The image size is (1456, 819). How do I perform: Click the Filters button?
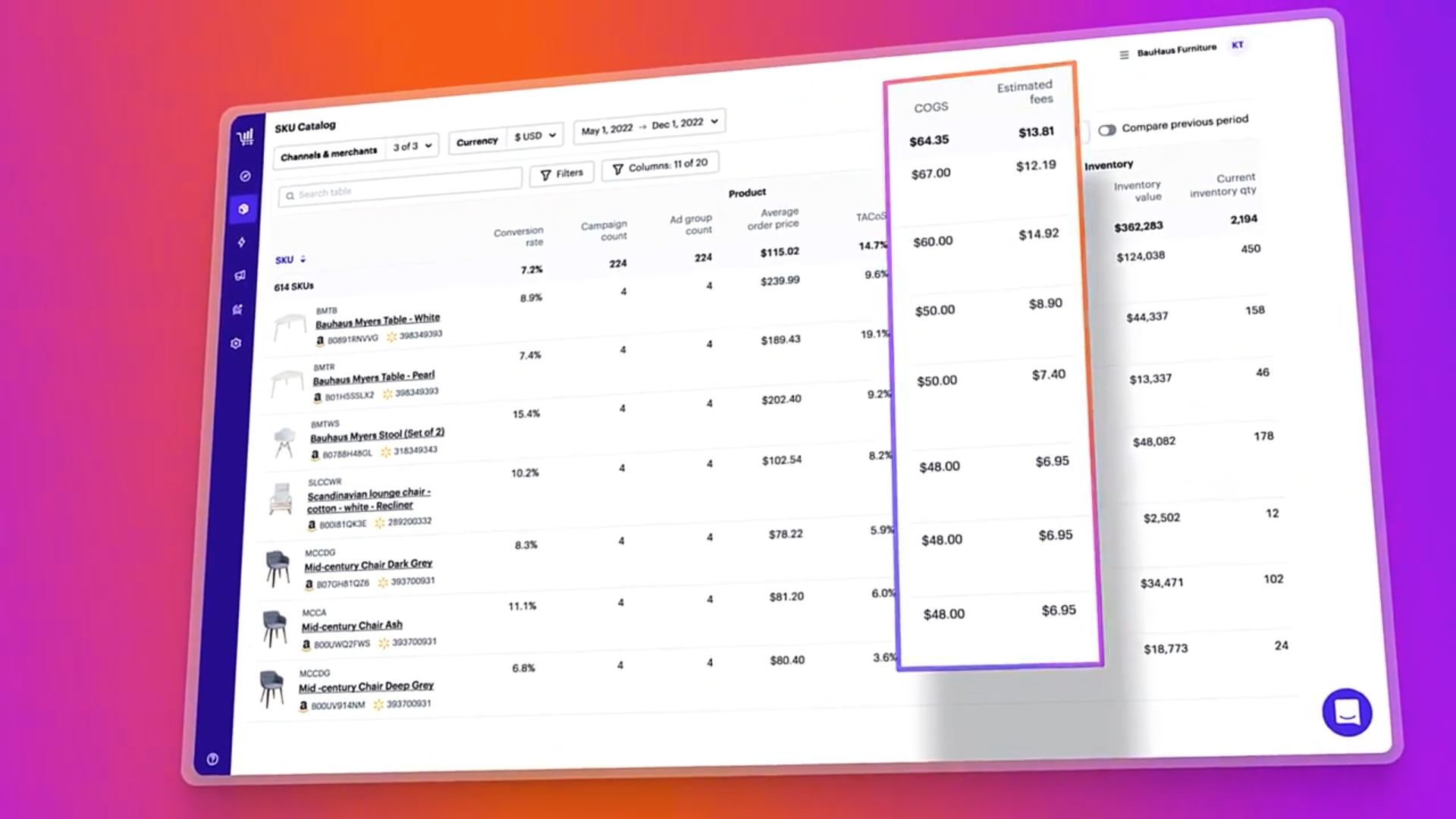click(561, 174)
